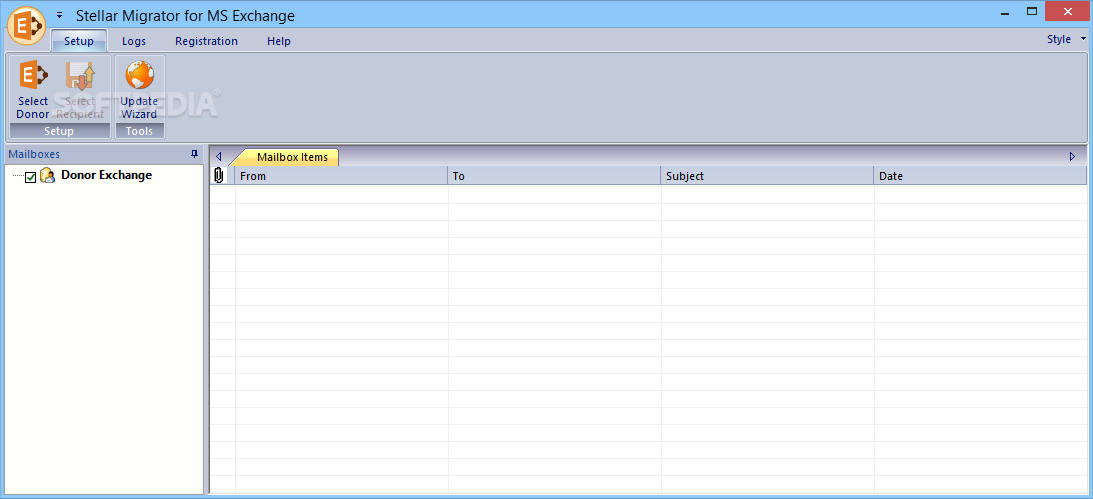Sort by the Subject column header

[767, 176]
